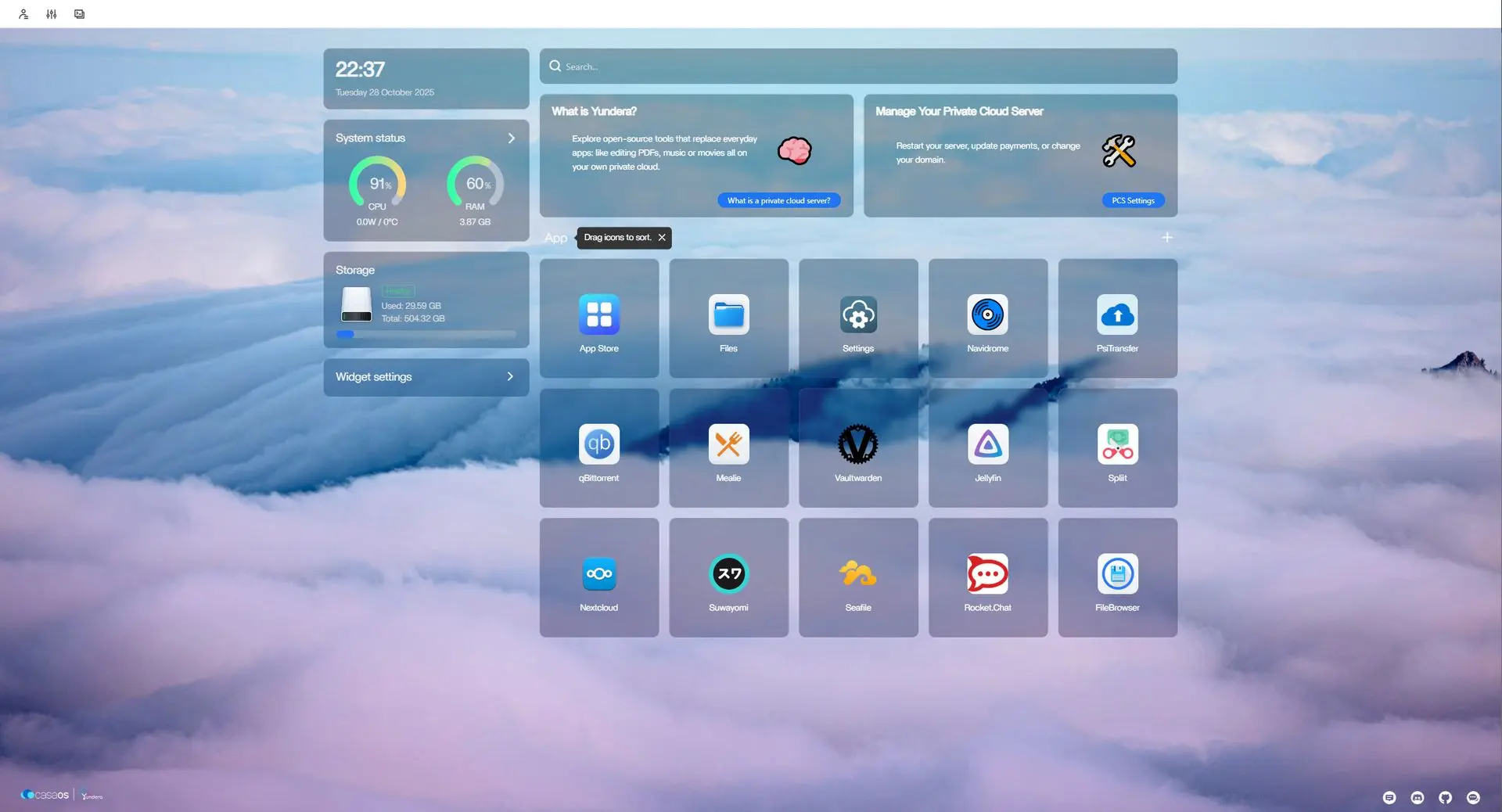Screen dimensions: 1502x812
Task: Dismiss the 'Drag icons to sort' tooltip
Action: pos(662,238)
